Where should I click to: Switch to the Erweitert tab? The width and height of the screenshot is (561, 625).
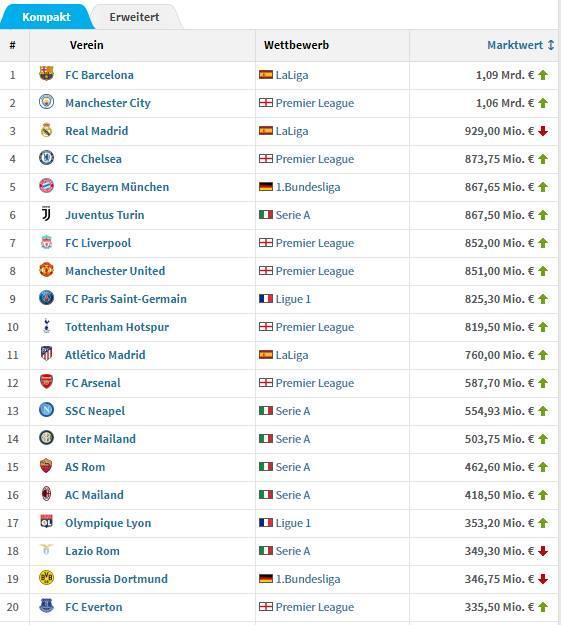pos(134,17)
